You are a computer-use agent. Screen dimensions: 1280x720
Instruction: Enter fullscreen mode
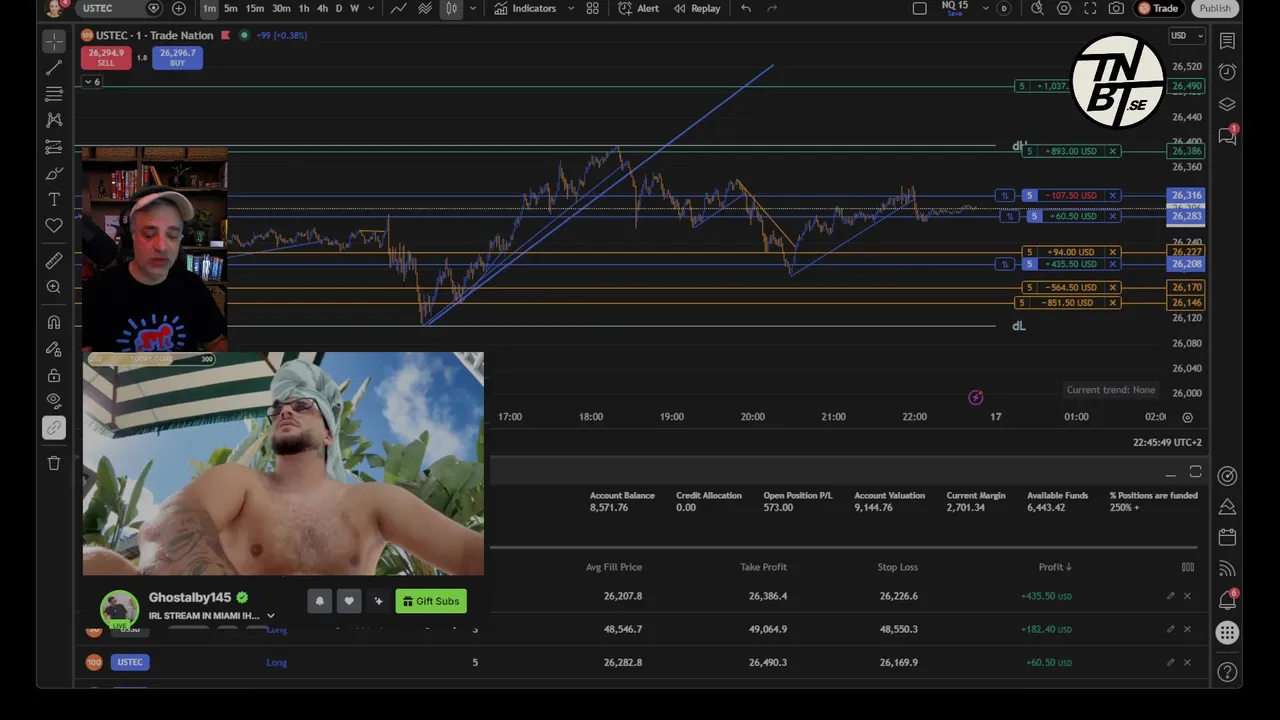[x=1090, y=8]
